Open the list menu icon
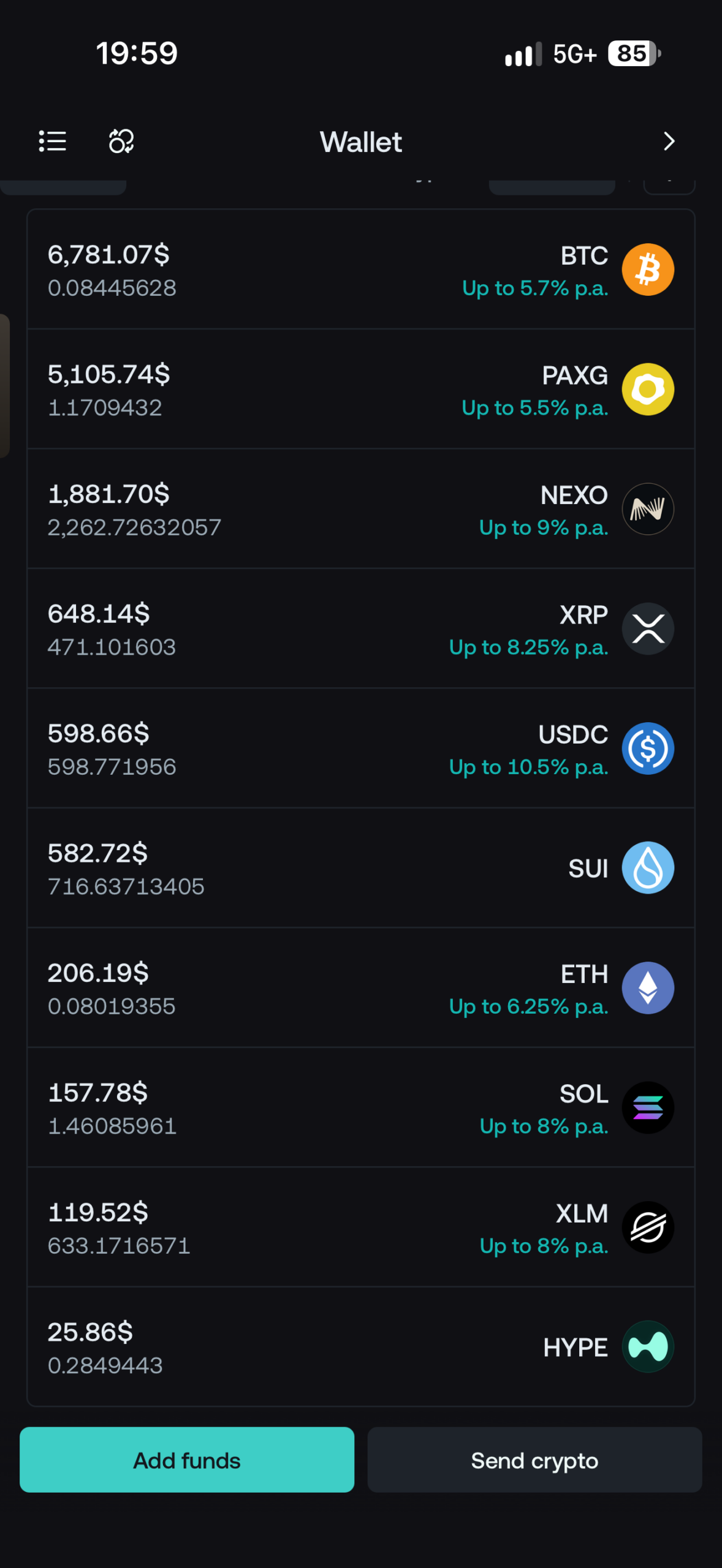The image size is (722, 1568). (53, 141)
